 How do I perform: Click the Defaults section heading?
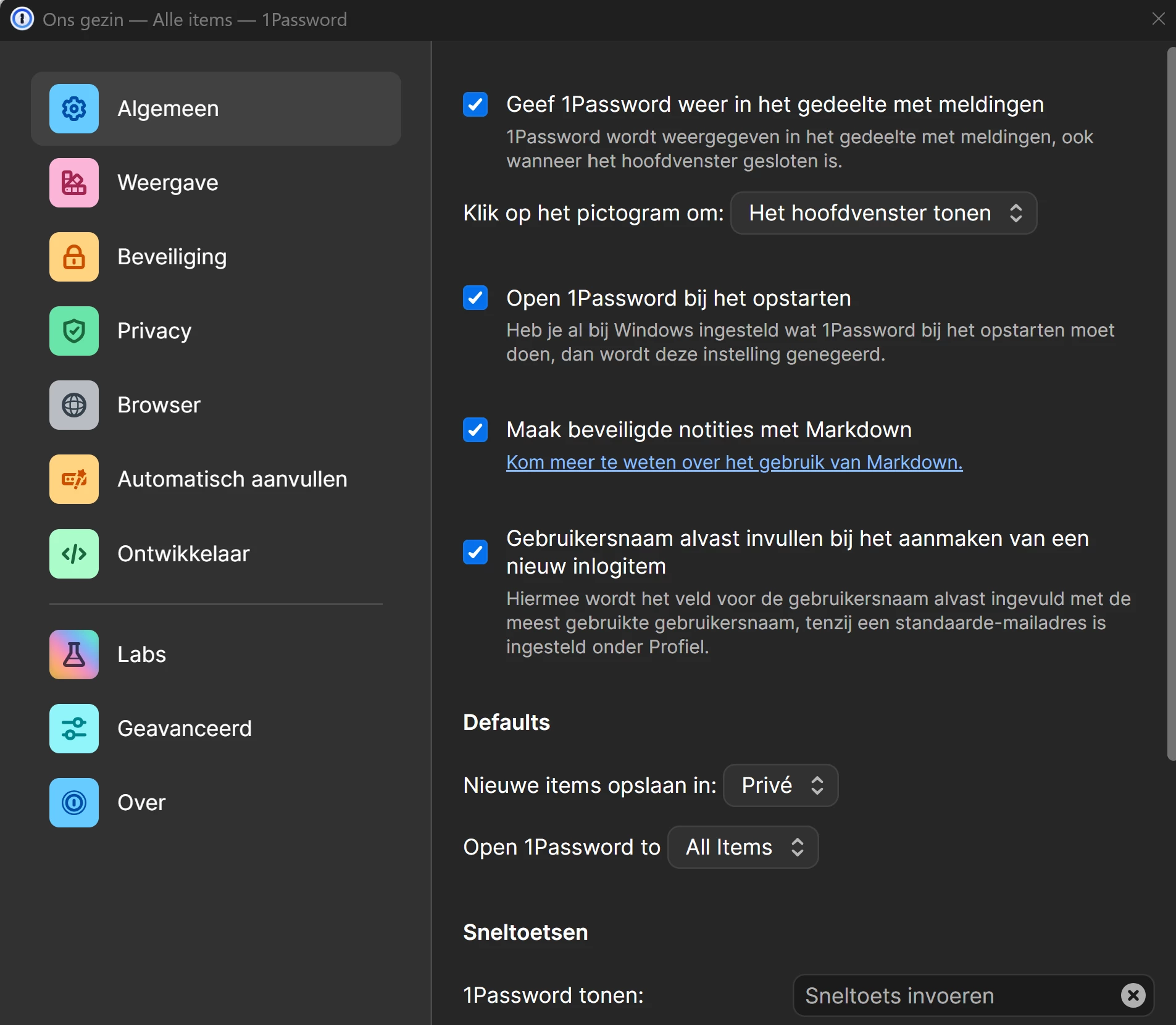506,722
